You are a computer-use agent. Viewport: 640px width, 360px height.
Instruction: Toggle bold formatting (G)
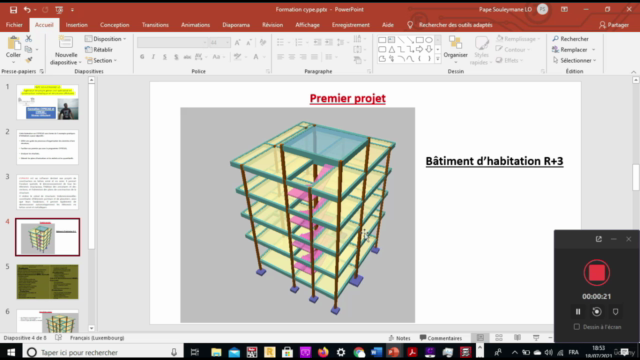pyautogui.click(x=142, y=57)
